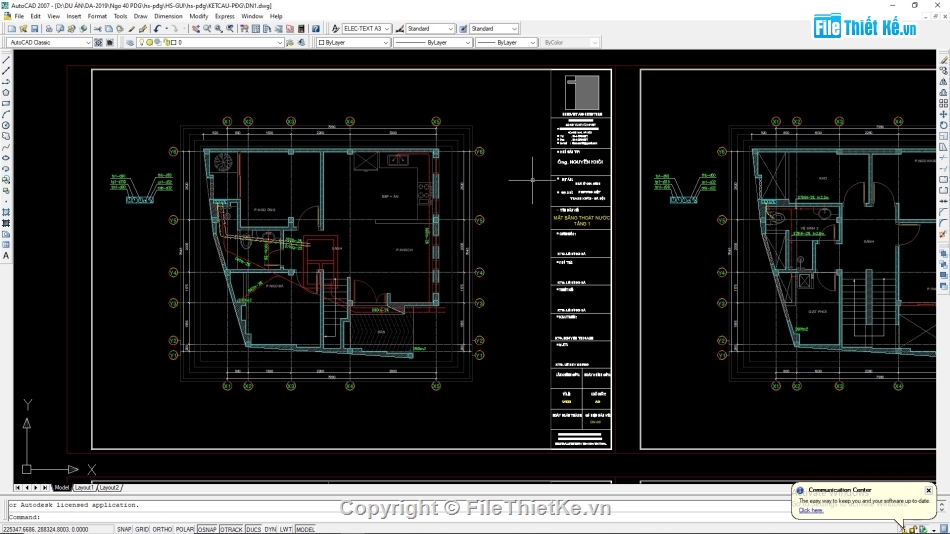The height and width of the screenshot is (534, 950).
Task: Select the Hatch tool
Action: click(x=6, y=212)
